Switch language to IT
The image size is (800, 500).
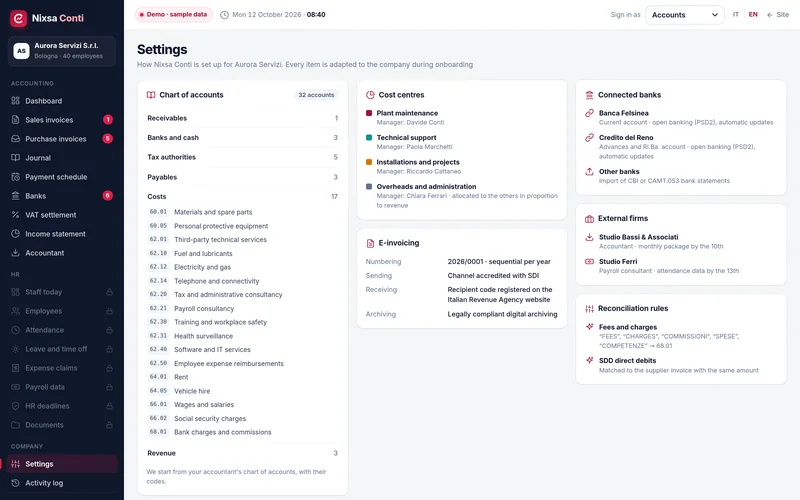(736, 15)
